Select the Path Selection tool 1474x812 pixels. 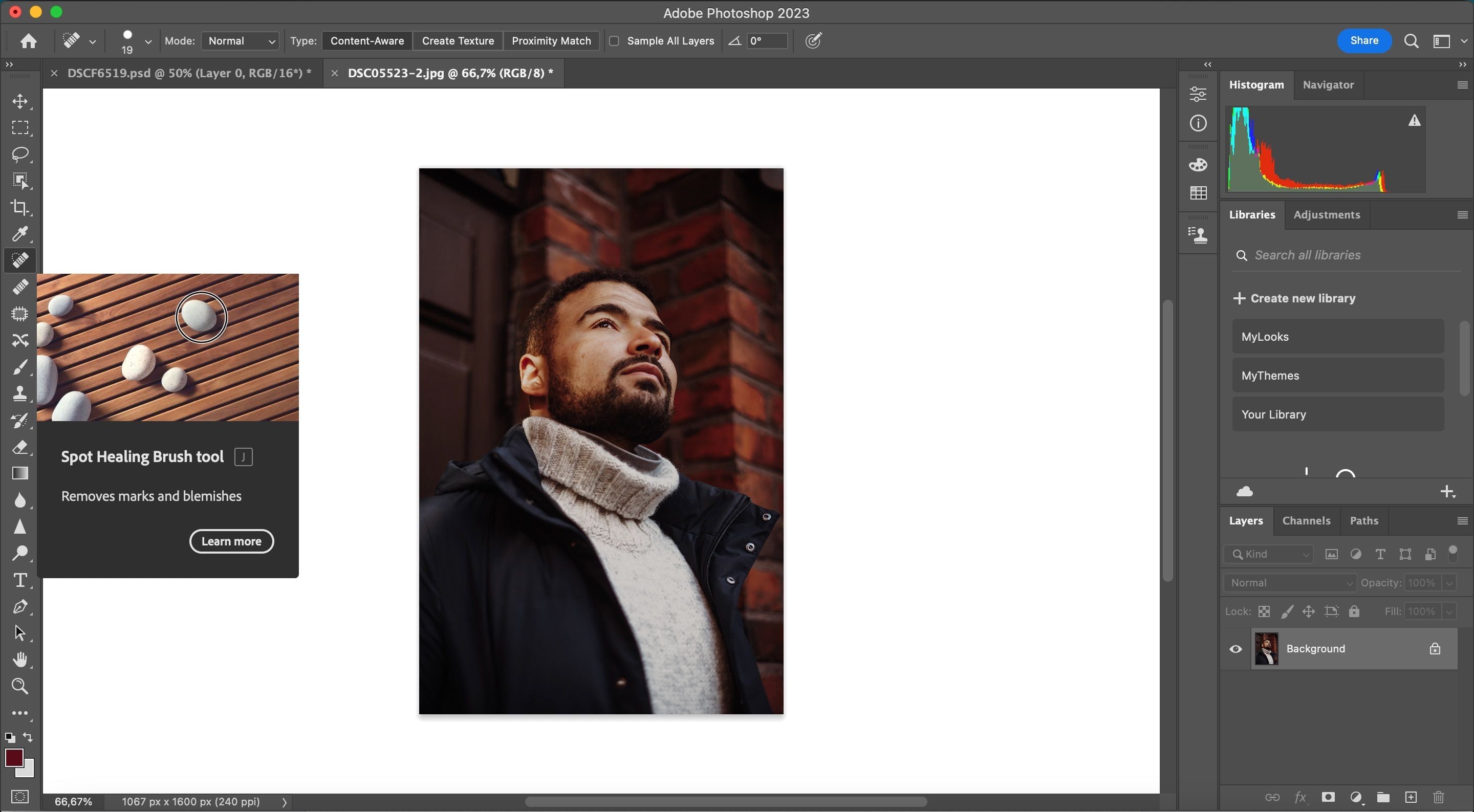(x=20, y=633)
